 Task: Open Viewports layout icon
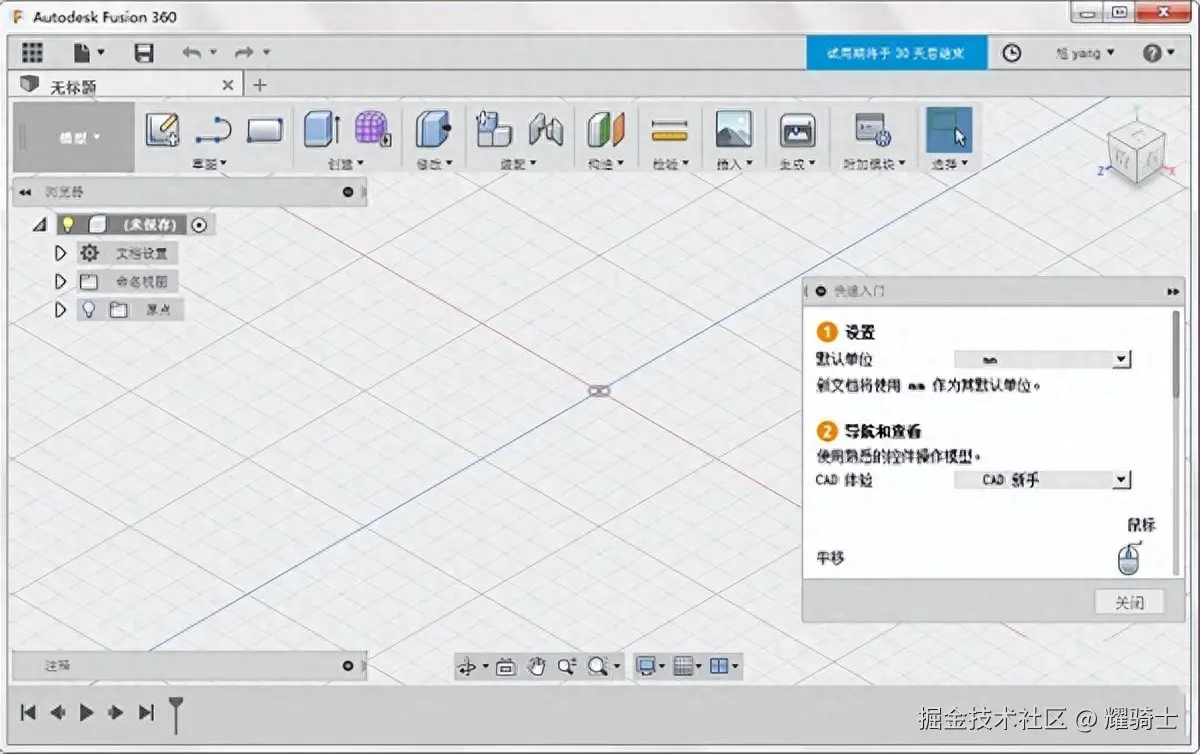pos(719,667)
